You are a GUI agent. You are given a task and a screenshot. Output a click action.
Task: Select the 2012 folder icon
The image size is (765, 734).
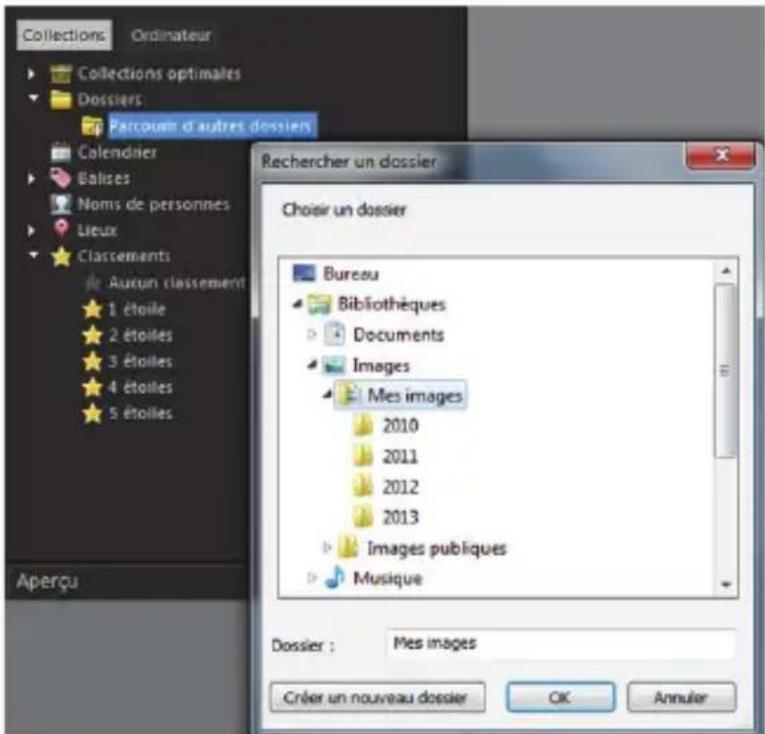[x=362, y=487]
